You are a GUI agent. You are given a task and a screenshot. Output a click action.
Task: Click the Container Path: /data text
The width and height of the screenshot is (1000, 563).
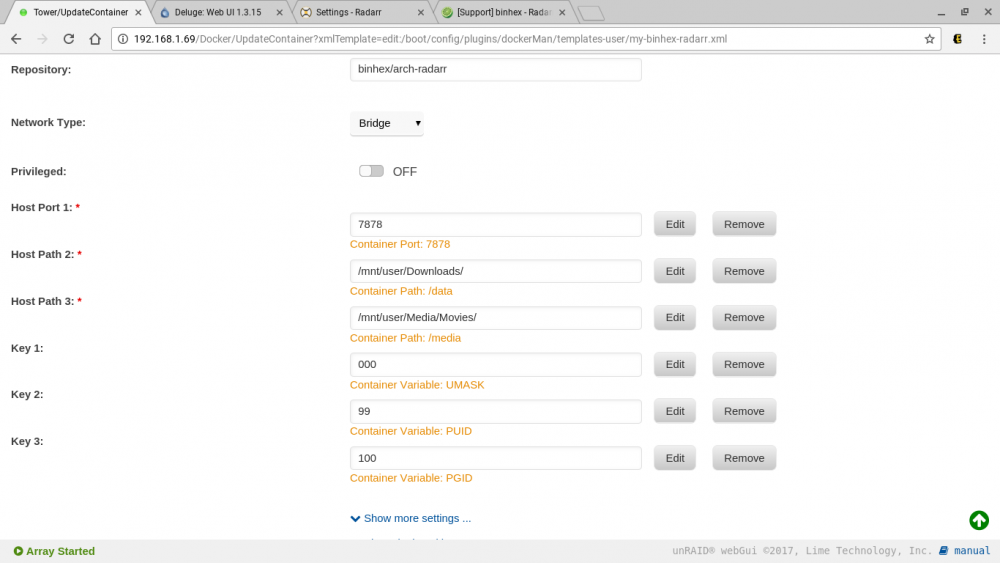pyautogui.click(x=401, y=291)
